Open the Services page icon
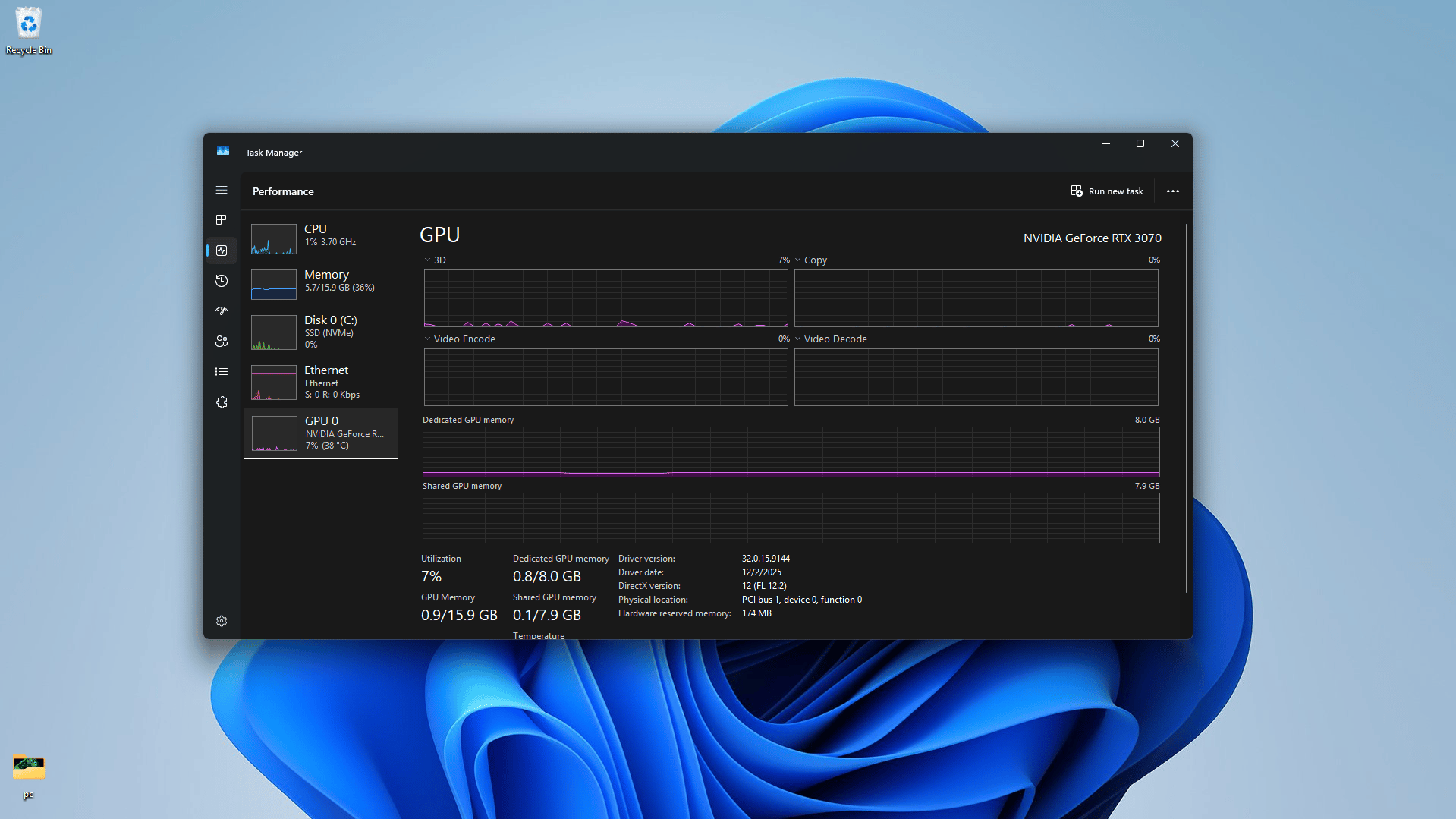Image resolution: width=1456 pixels, height=819 pixels. 222,402
